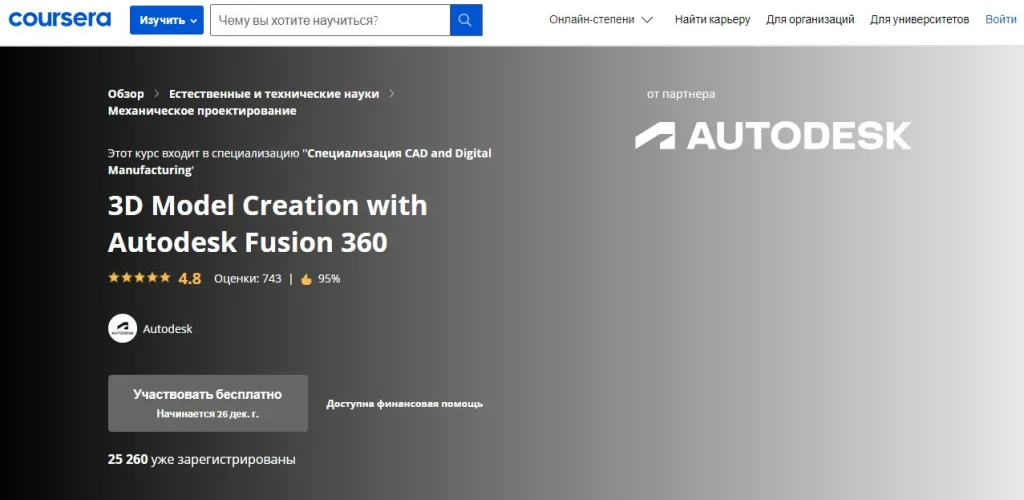Click the magnifier search button
1024x500 pixels.
click(466, 20)
